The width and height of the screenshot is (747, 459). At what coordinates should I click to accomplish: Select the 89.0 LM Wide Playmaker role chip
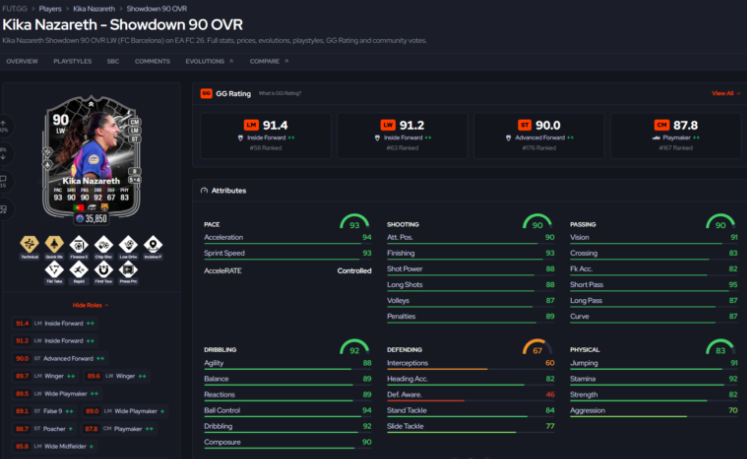click(125, 411)
